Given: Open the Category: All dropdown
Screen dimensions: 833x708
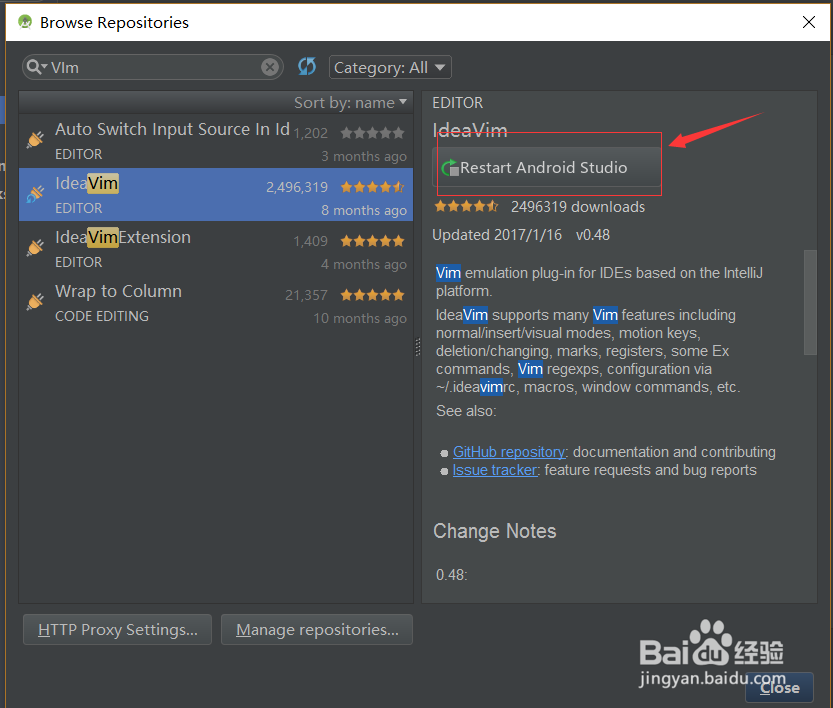Looking at the screenshot, I should pyautogui.click(x=390, y=67).
